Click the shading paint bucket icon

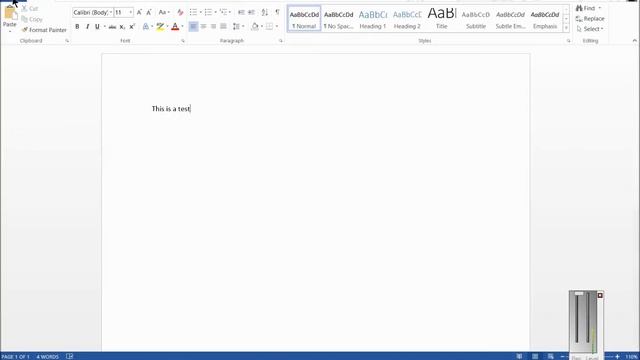pos(255,27)
